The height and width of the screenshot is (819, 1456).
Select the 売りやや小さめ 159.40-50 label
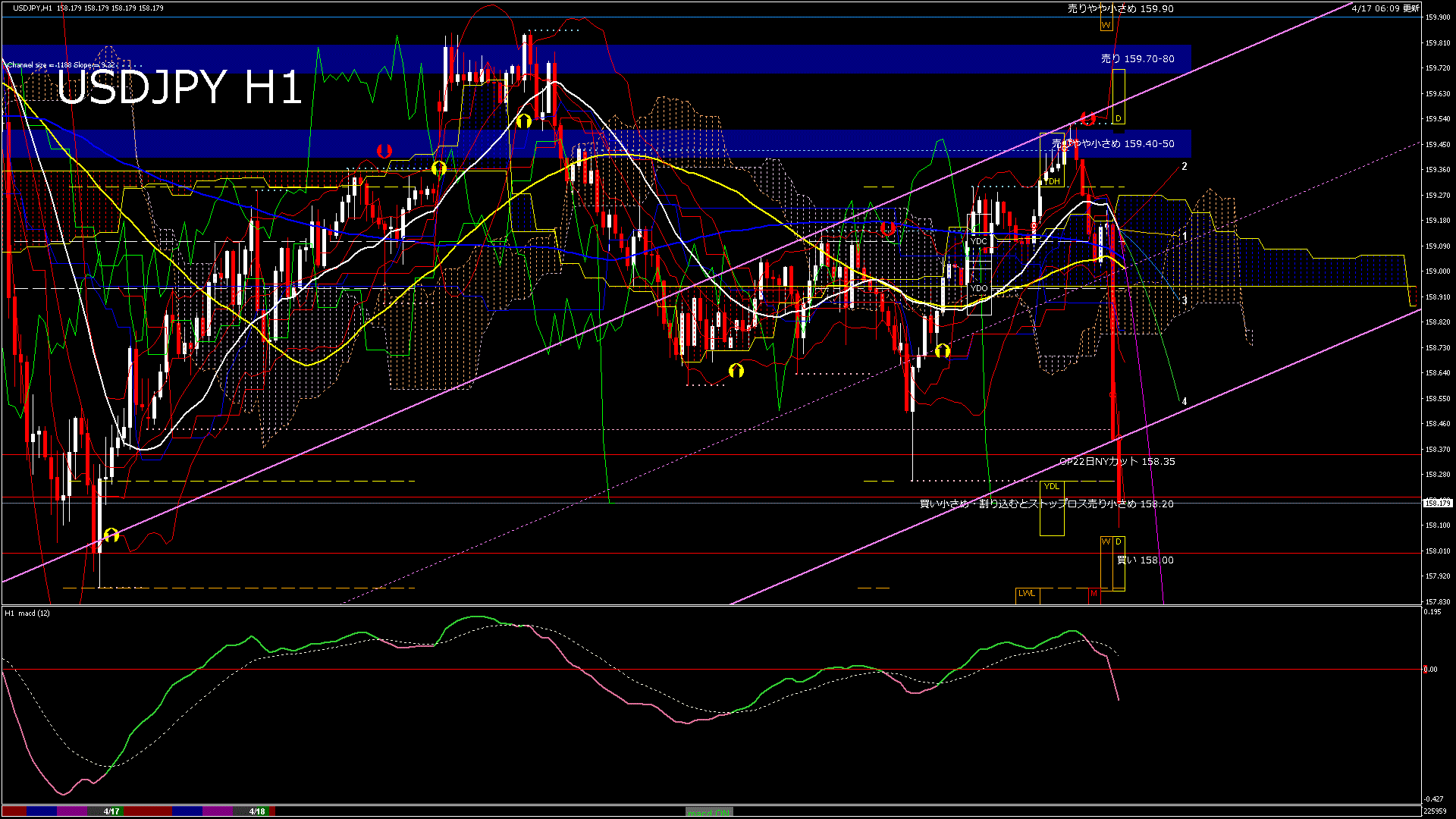pos(1113,143)
